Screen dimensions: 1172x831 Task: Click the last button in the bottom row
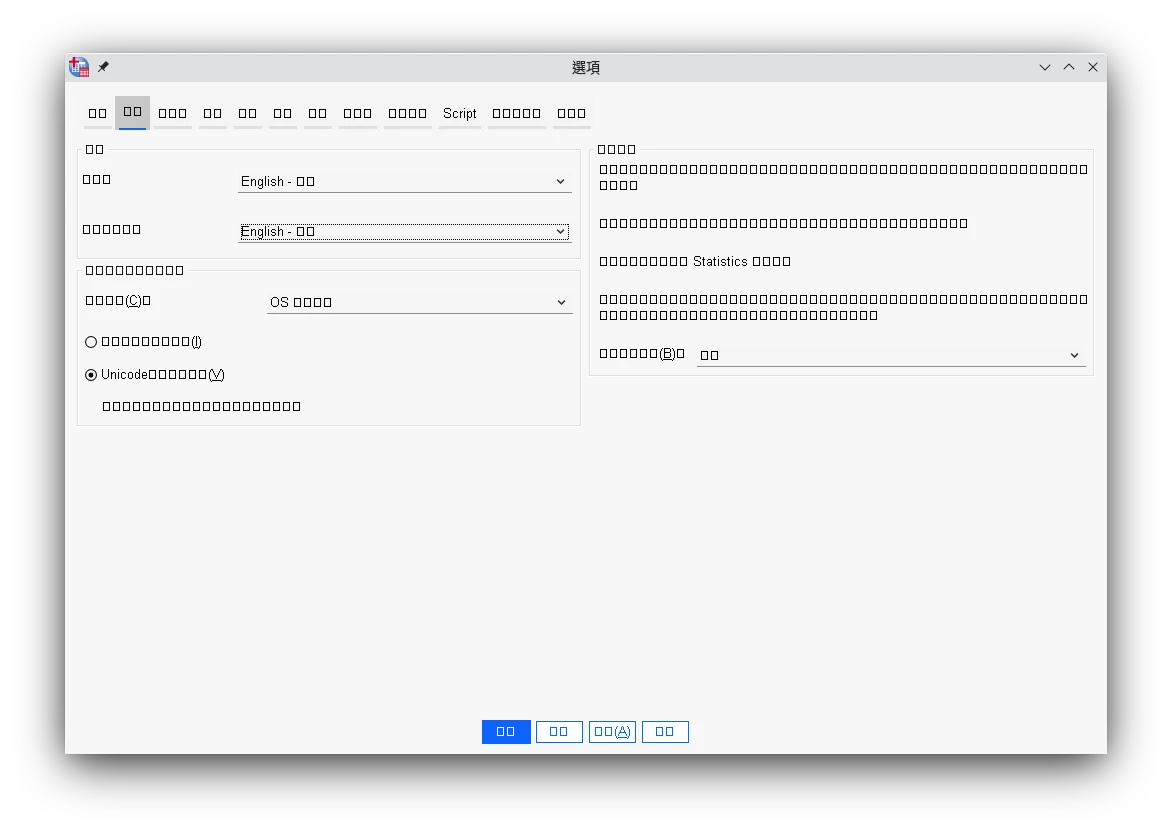point(665,732)
